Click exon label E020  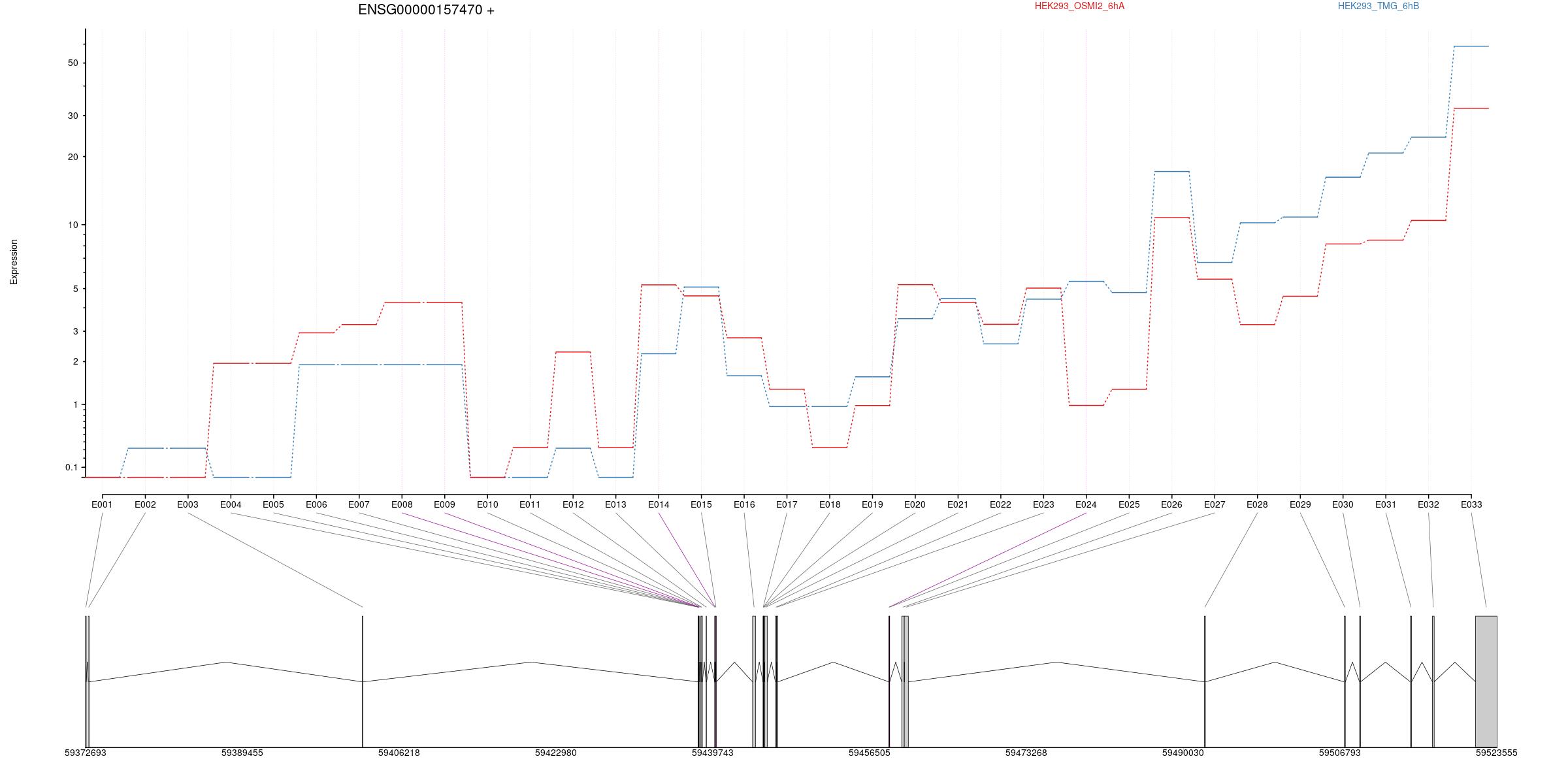click(x=915, y=504)
